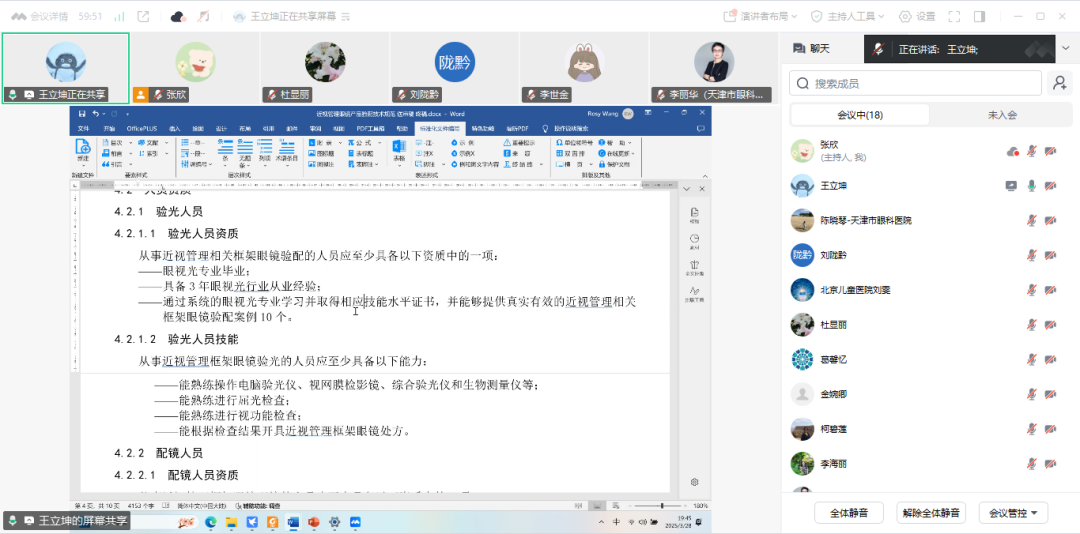Click the 4.2.1.2 验光人员技能 heading
Image resolution: width=1080 pixels, height=534 pixels.
click(176, 339)
